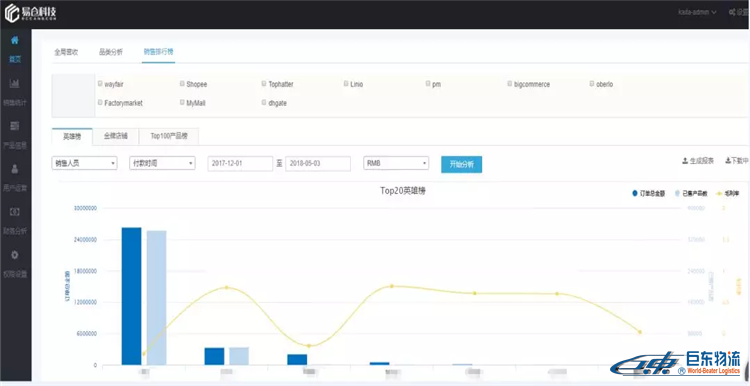The height and width of the screenshot is (386, 750).
Task: Open the product information sidebar icon
Action: click(15, 126)
